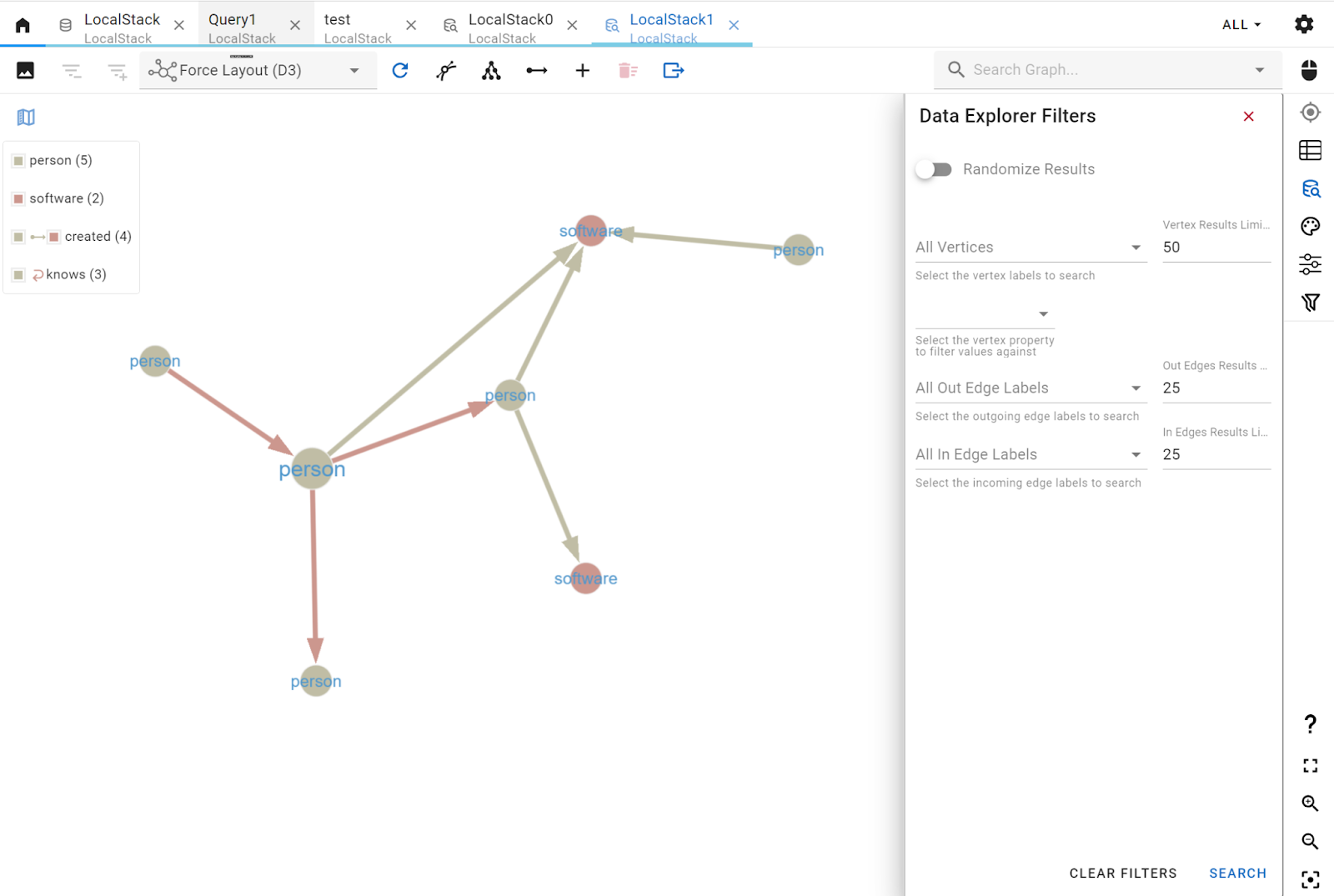
Task: Recenter the graph with the target icon
Action: pyautogui.click(x=1310, y=112)
